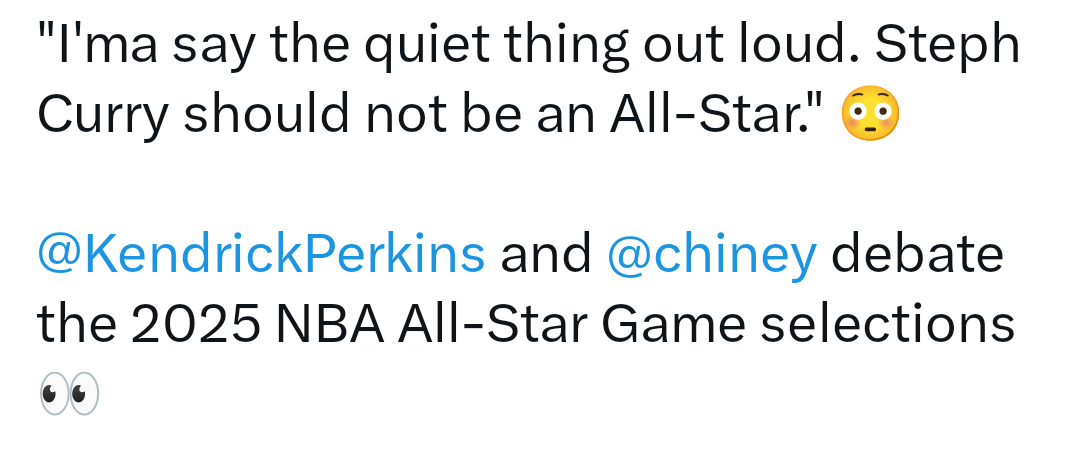Click the word "should" in the second line
Image resolution: width=1080 pixels, height=452 pixels.
tap(267, 113)
